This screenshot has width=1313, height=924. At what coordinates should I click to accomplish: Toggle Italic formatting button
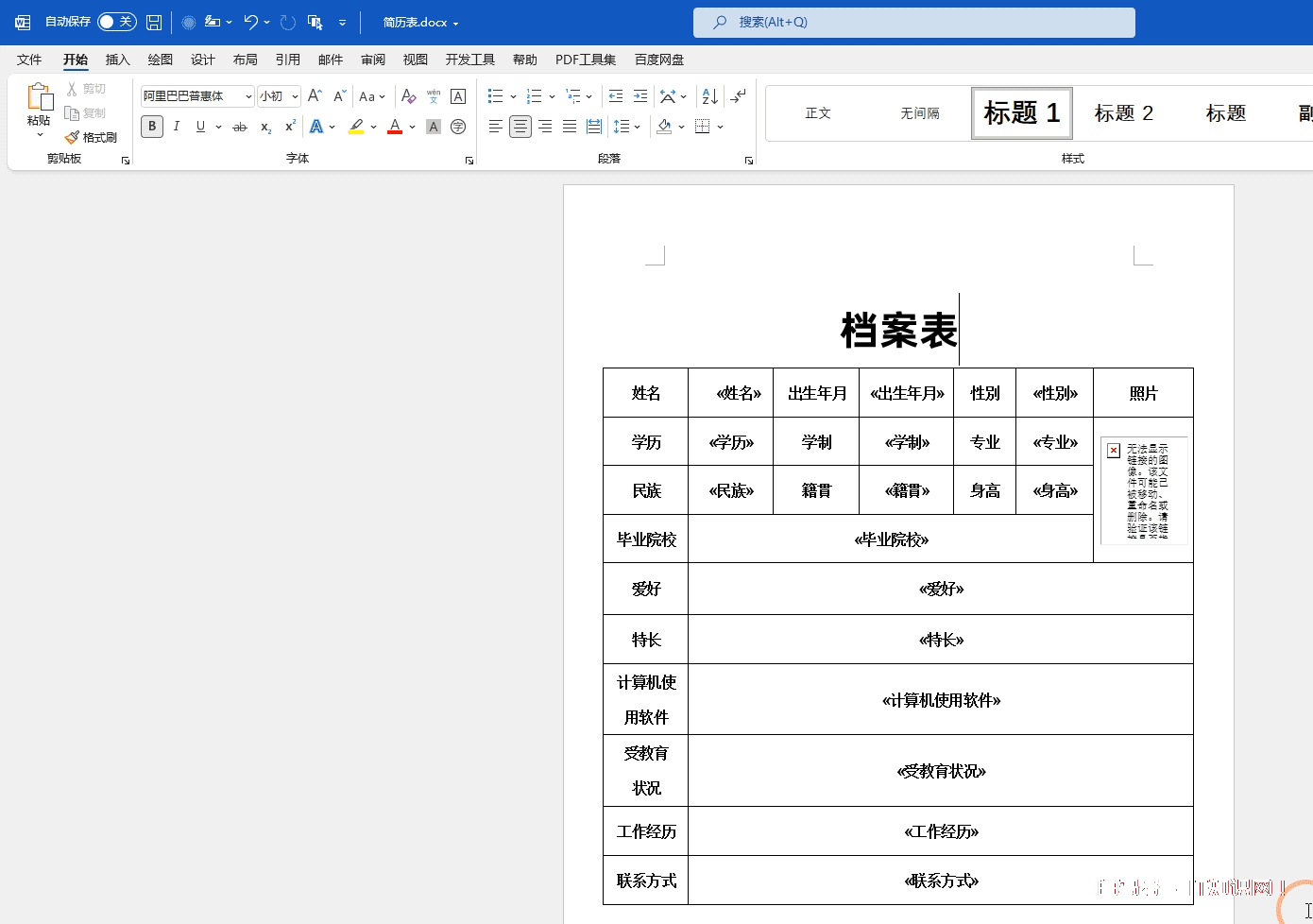tap(176, 127)
